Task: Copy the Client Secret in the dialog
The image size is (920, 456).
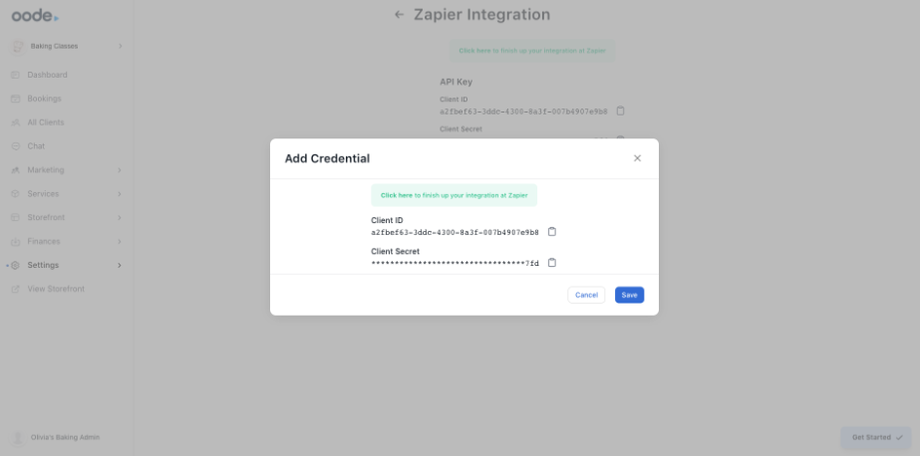Action: 552,263
